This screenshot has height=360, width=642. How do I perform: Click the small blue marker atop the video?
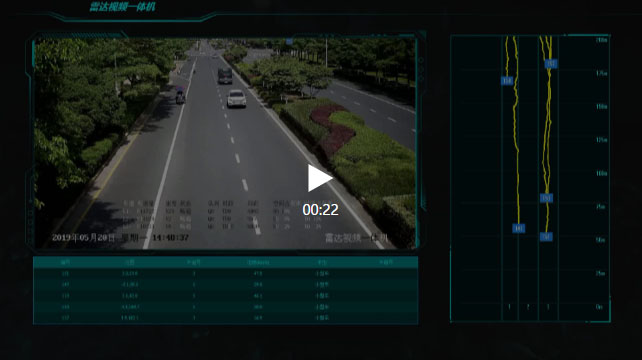pyautogui.click(x=289, y=41)
